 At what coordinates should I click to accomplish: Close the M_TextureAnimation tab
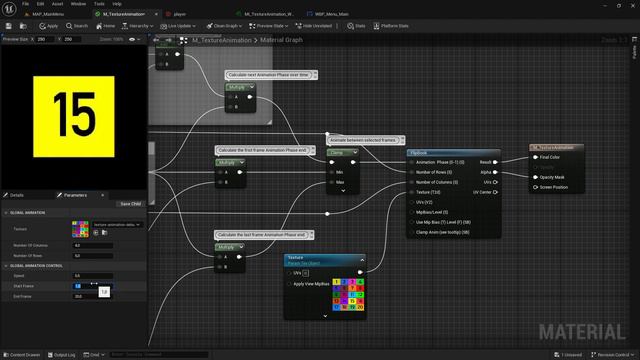(x=156, y=14)
